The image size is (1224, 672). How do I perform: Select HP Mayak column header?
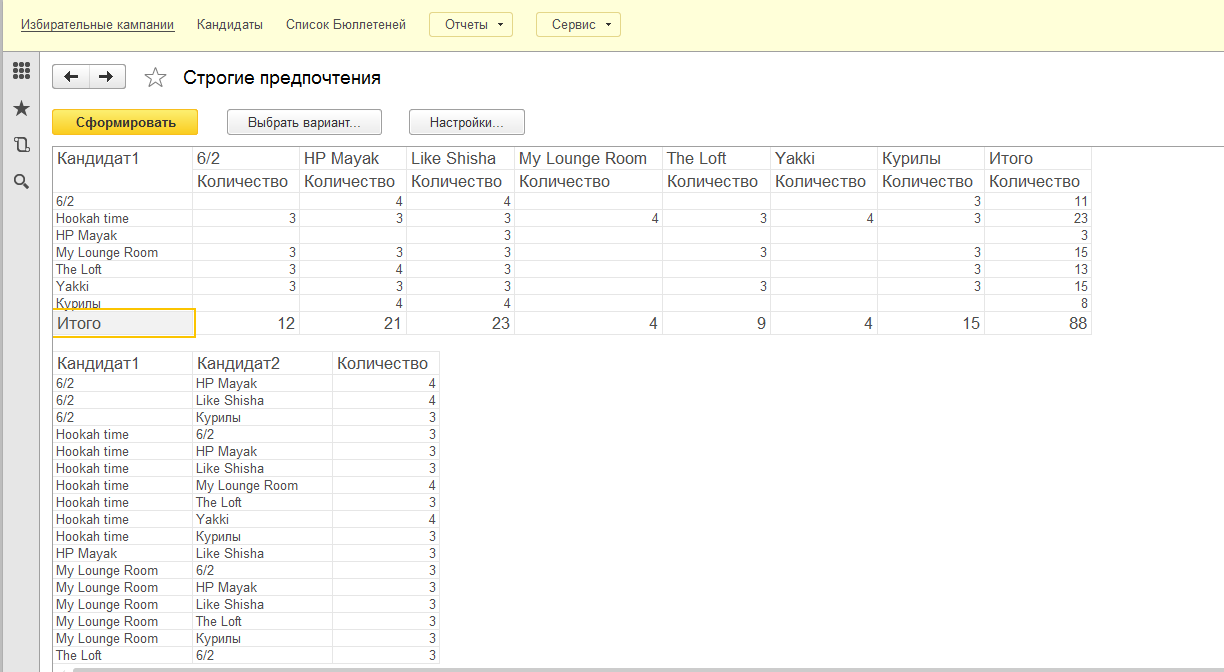pyautogui.click(x=353, y=158)
